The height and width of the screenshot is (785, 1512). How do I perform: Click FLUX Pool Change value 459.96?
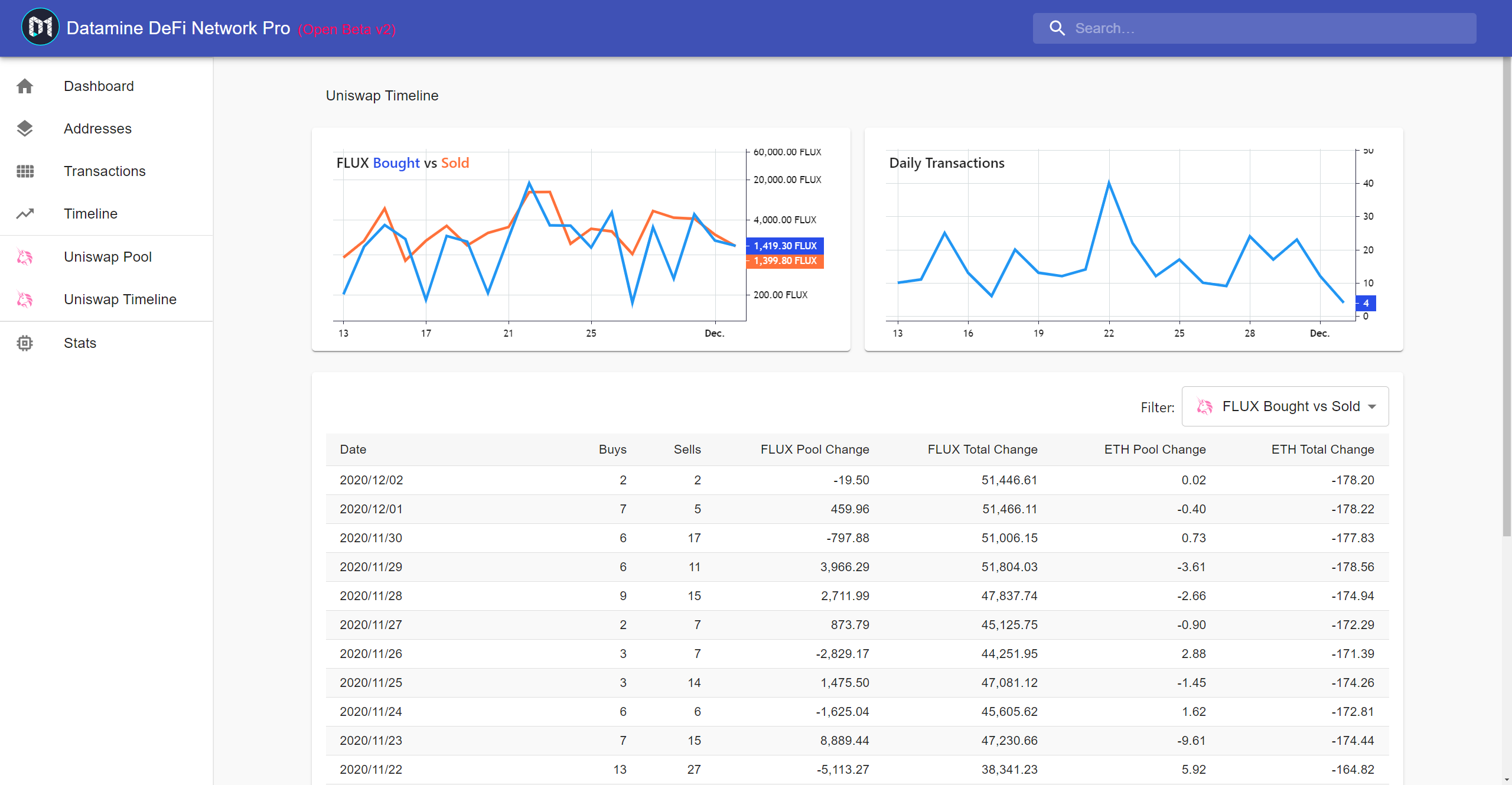tap(850, 509)
